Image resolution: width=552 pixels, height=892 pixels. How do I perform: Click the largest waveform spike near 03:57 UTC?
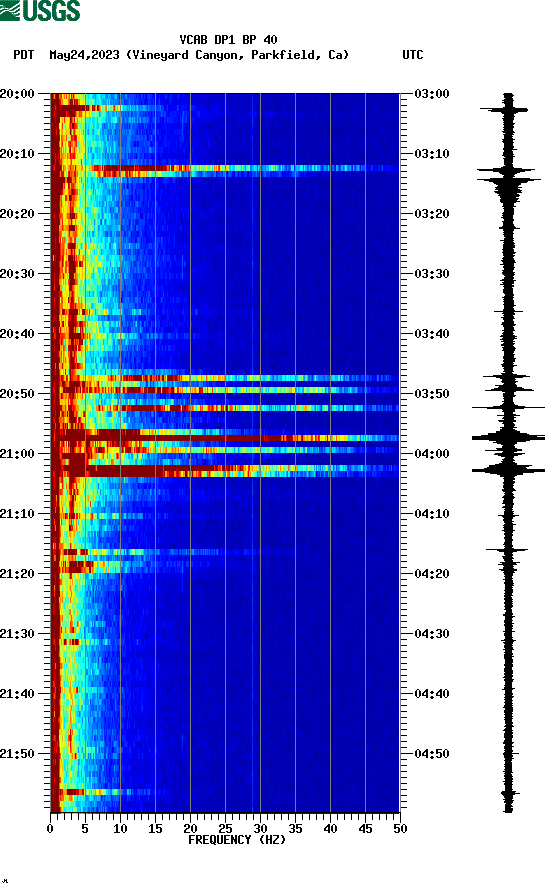point(508,437)
